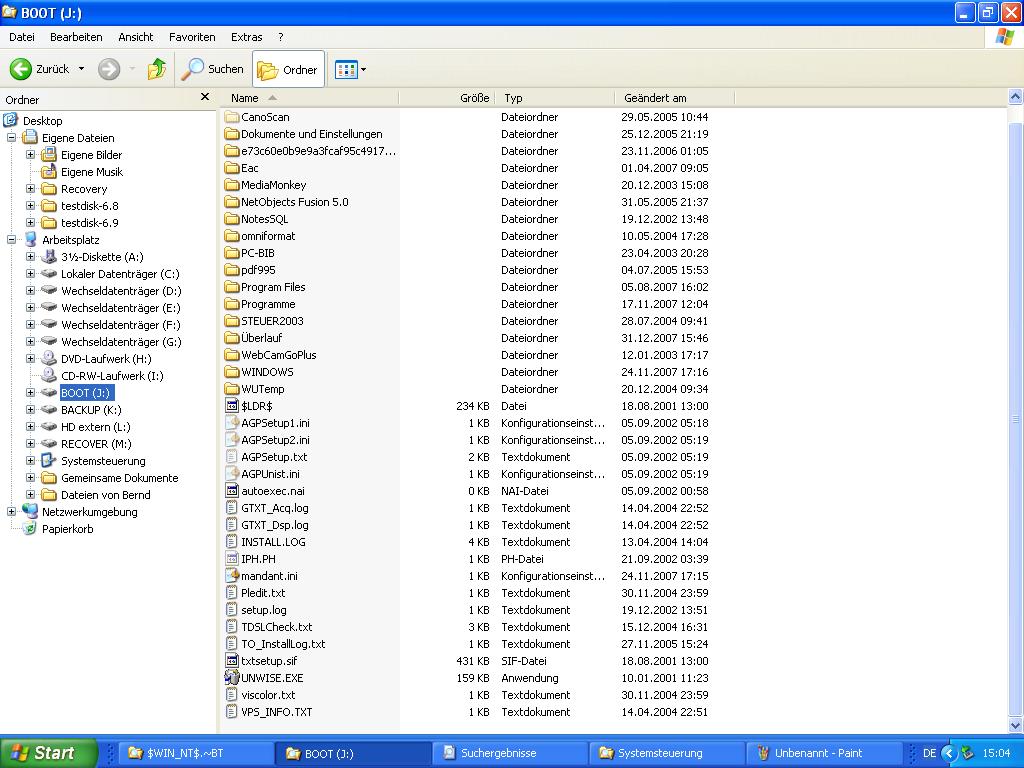1024x768 pixels.
Task: Open the views dropdown arrow
Action: [364, 69]
